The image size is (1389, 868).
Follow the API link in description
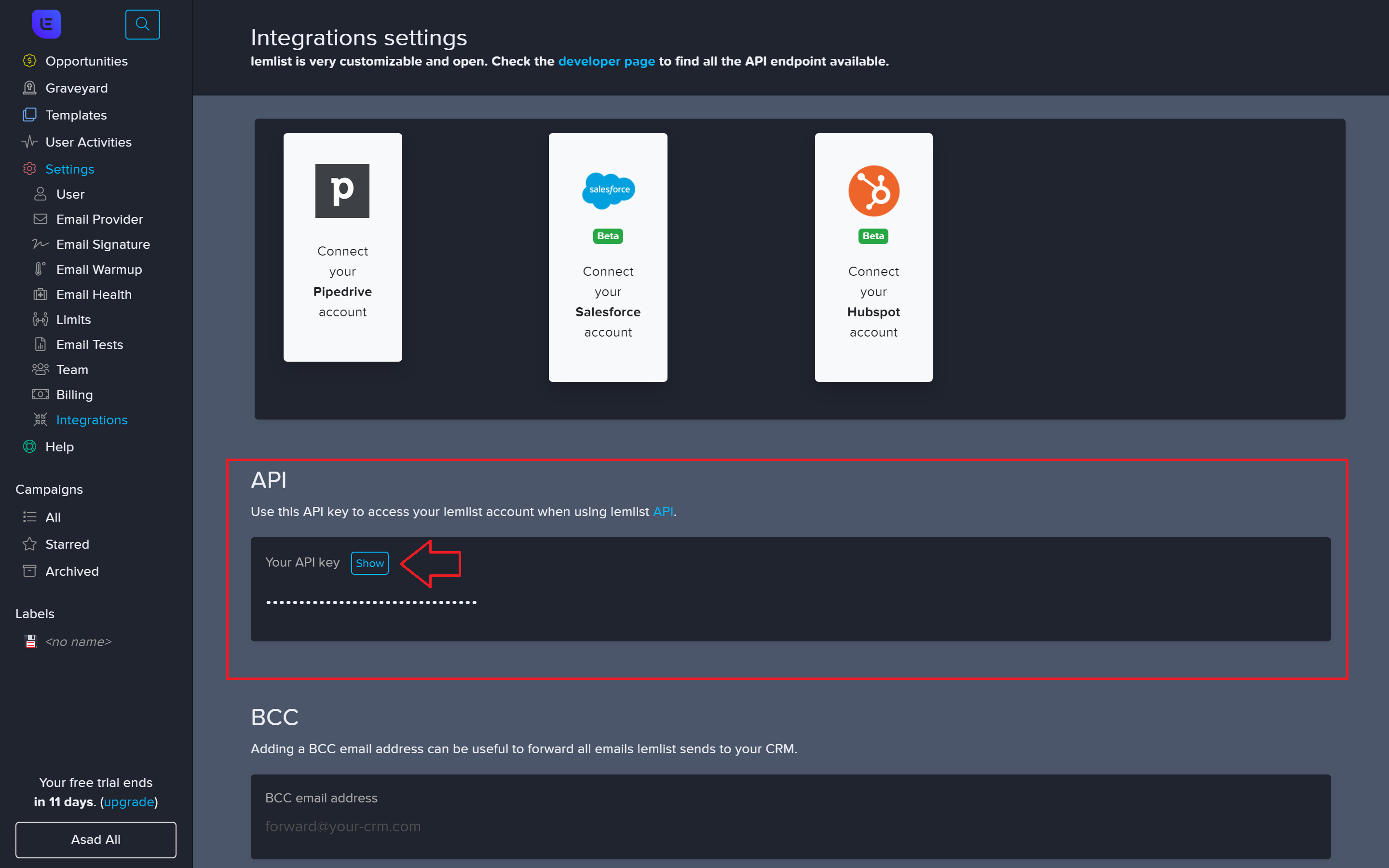[x=663, y=512]
